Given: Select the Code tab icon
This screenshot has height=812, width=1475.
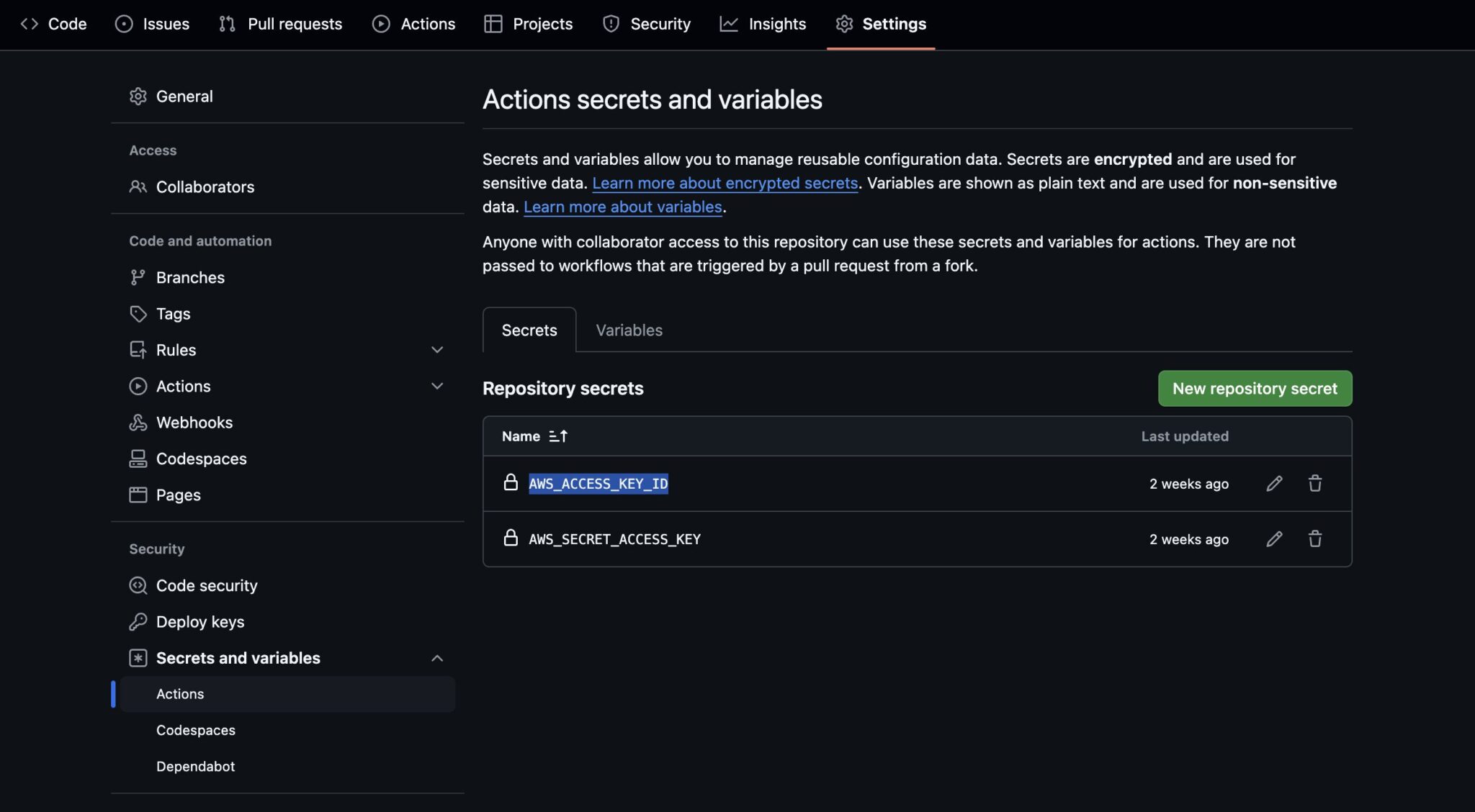Looking at the screenshot, I should coord(30,24).
